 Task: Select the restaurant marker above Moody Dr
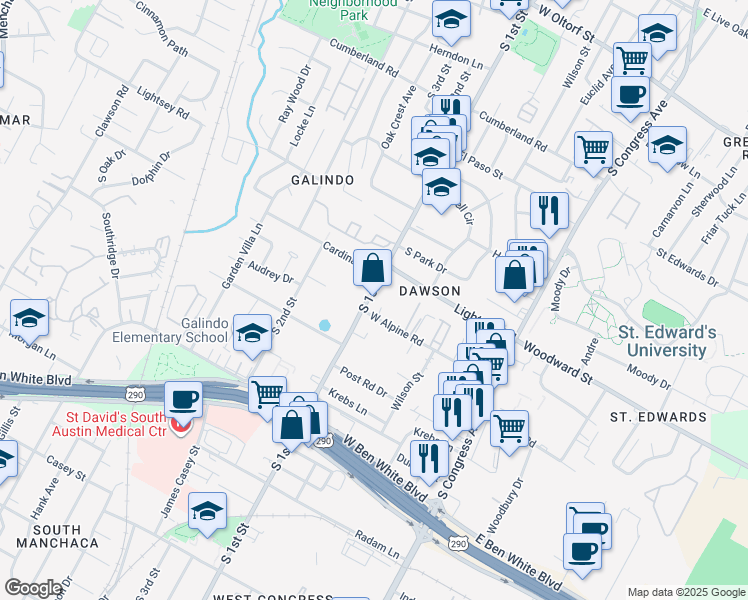(549, 211)
